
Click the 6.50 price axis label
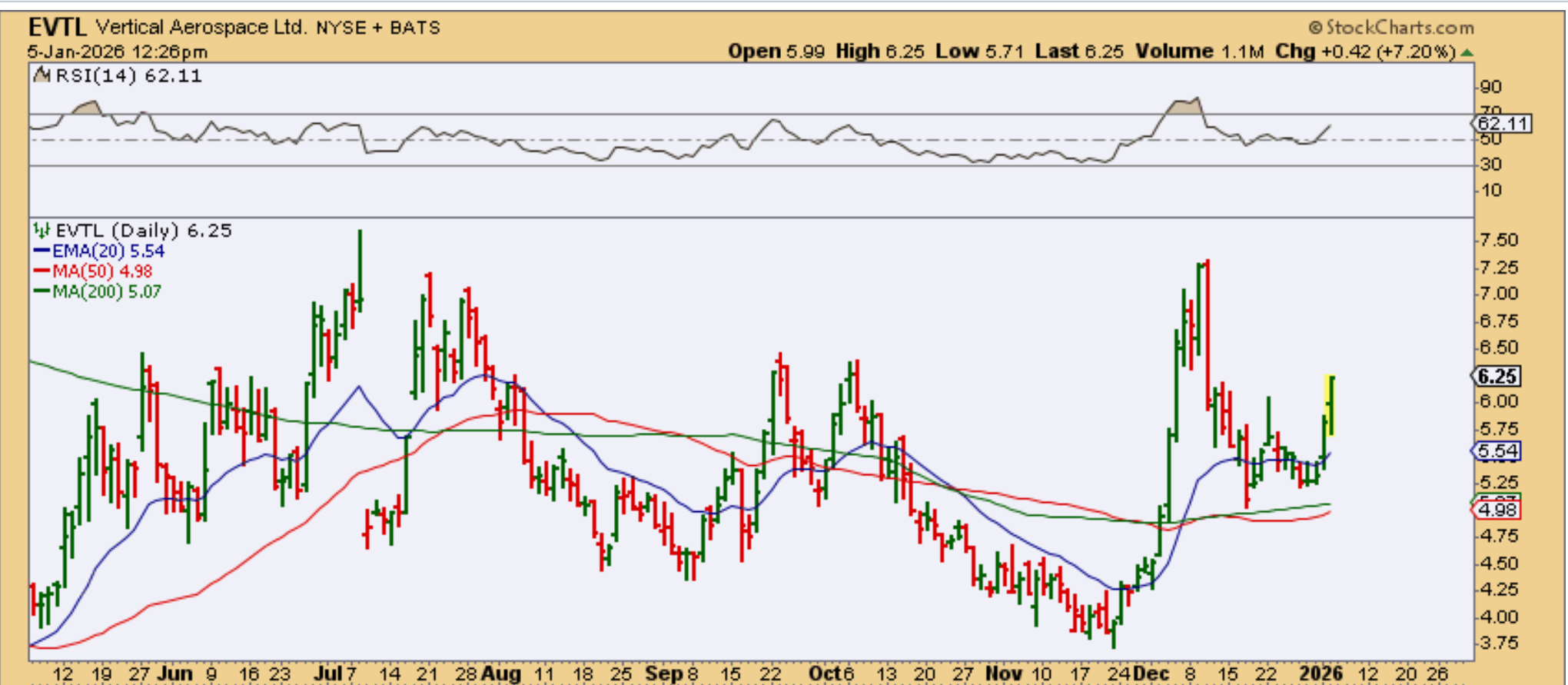[x=1498, y=347]
